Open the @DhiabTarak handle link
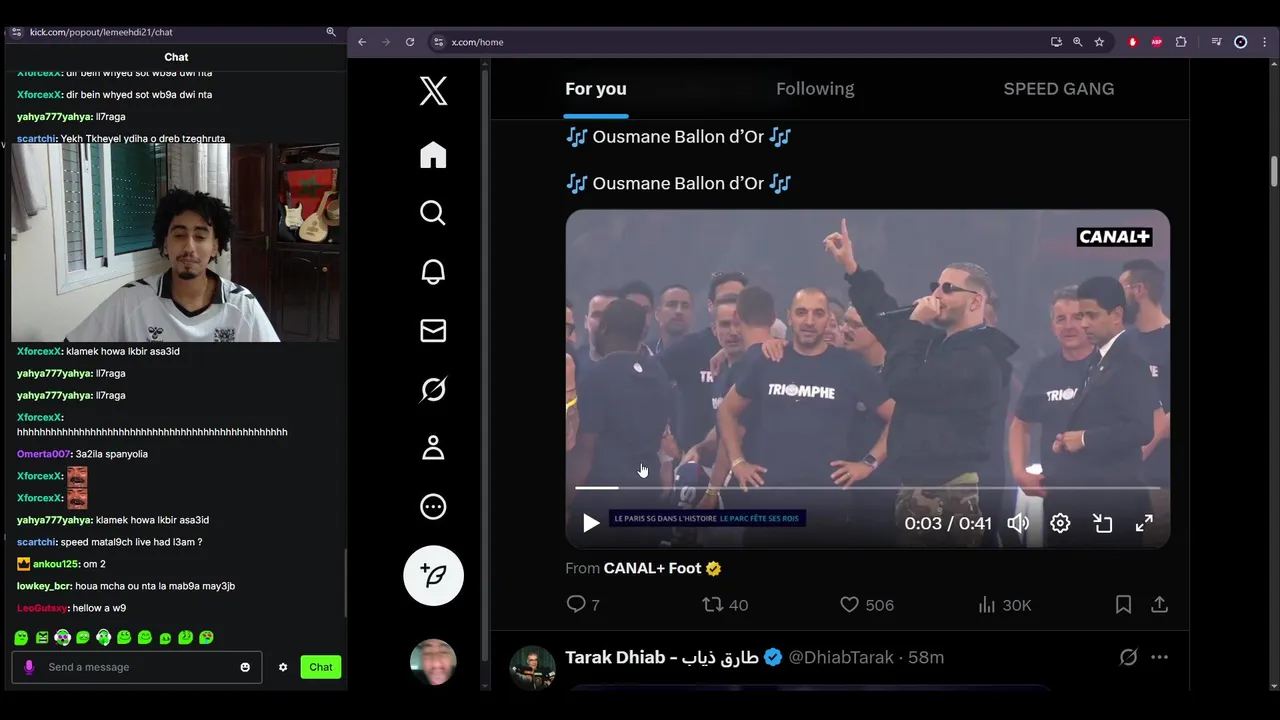This screenshot has height=720, width=1280. [x=841, y=657]
